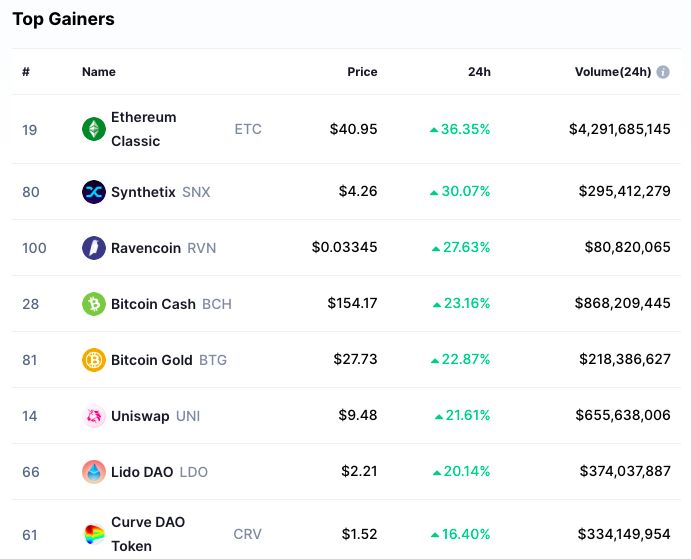691x559 pixels.
Task: Click the Synthetix coin logo
Action: 94,192
